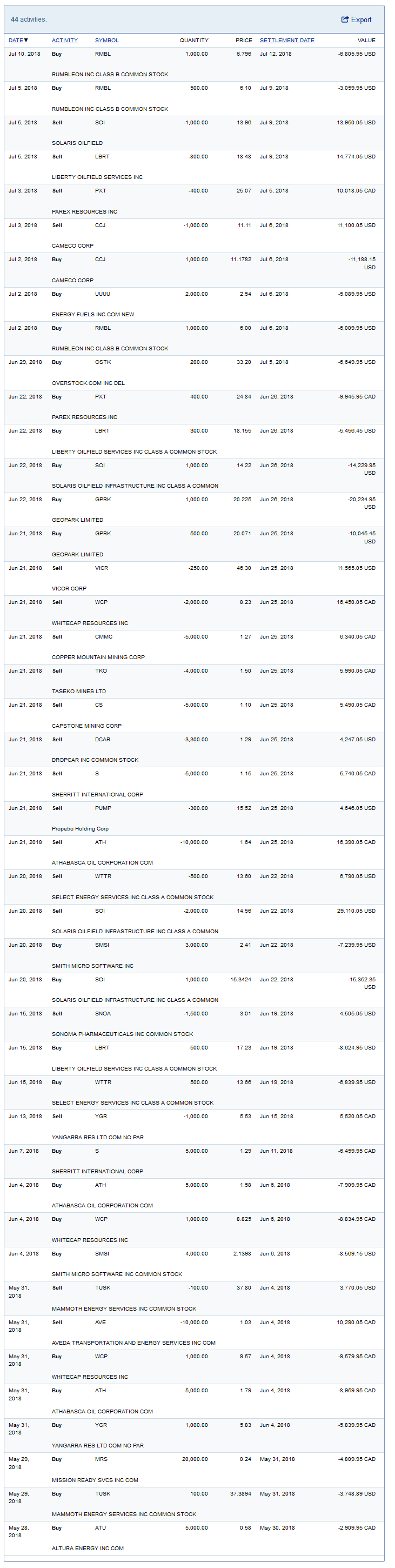Image resolution: width=395 pixels, height=1568 pixels.
Task: Click the CMMC symbol for Copper Mountain
Action: pos(103,637)
